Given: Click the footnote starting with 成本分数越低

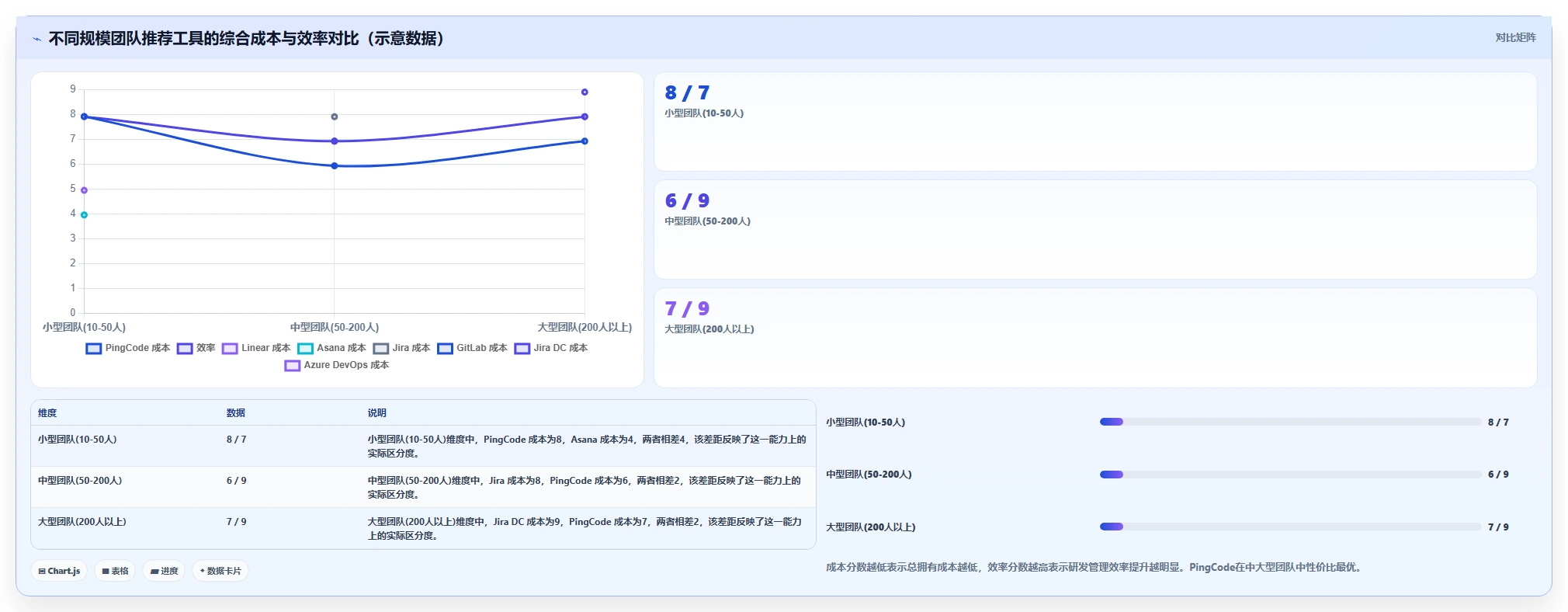Looking at the screenshot, I should tap(1094, 568).
